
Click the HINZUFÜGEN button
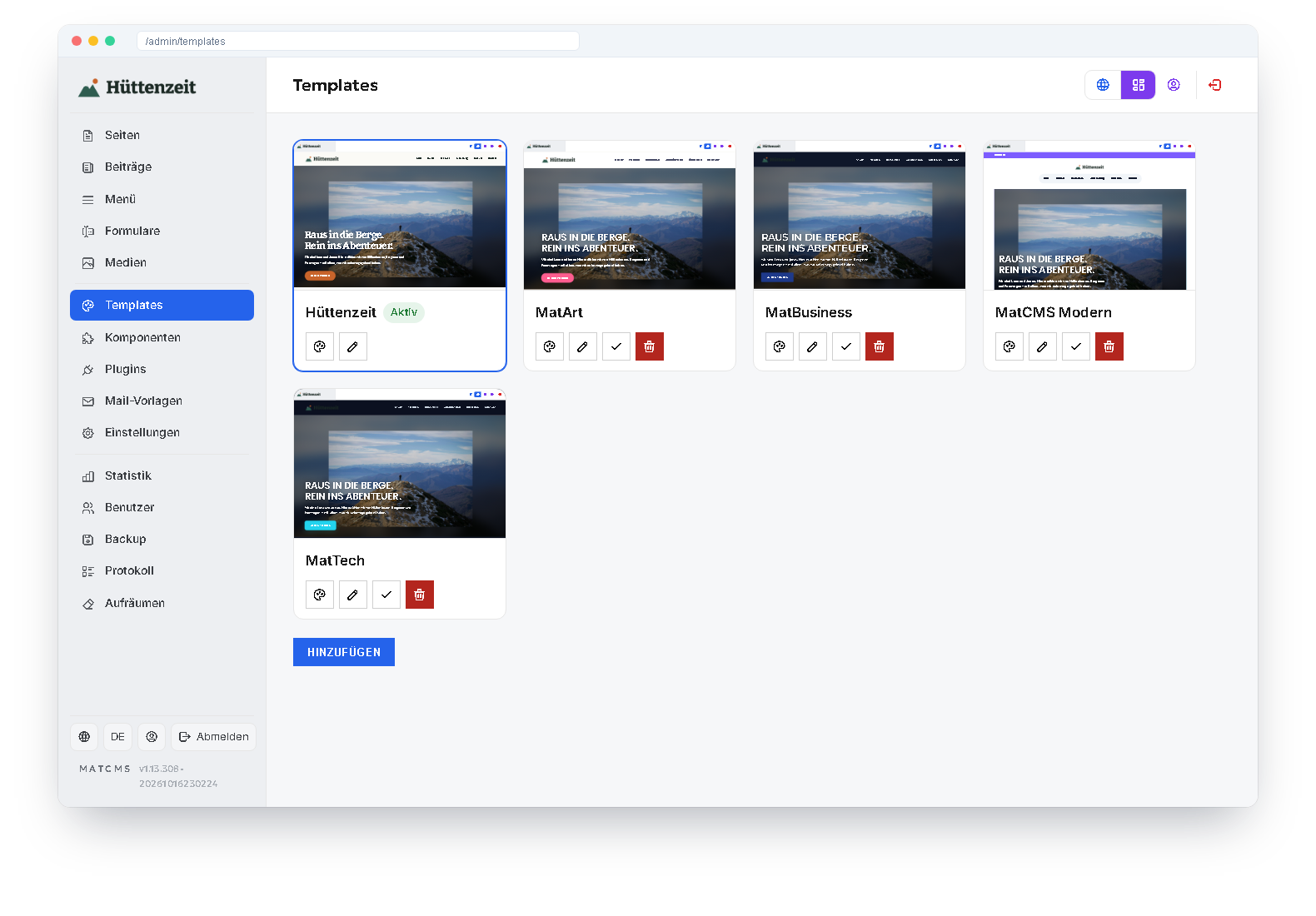coord(344,652)
